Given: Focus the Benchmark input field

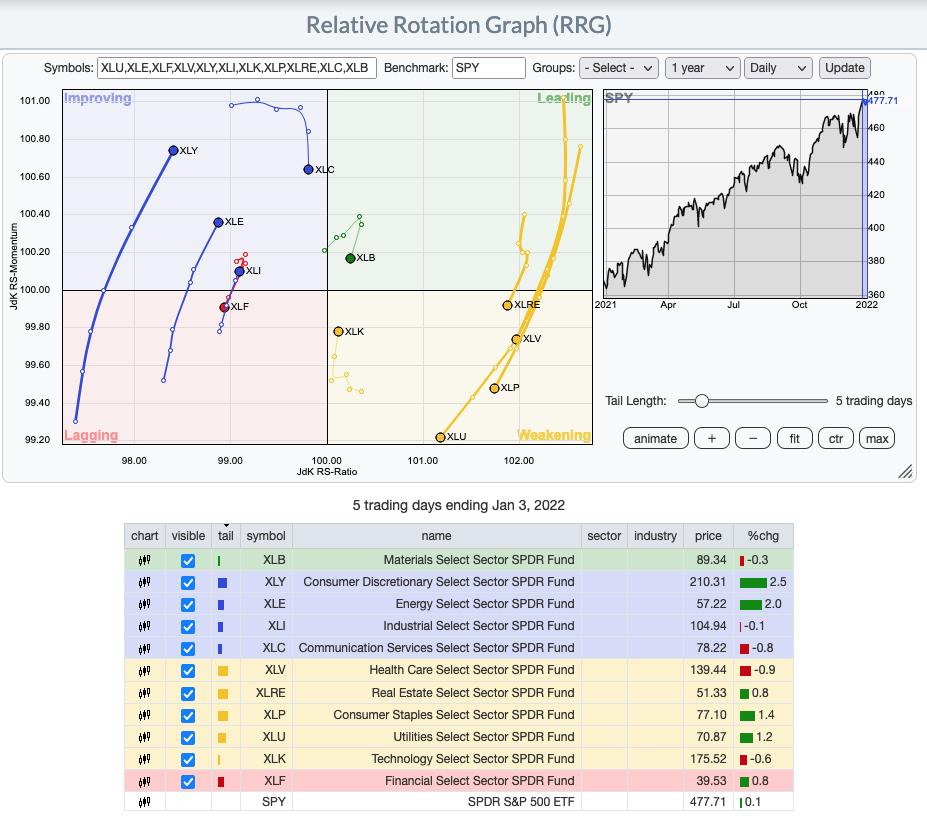Looking at the screenshot, I should tap(488, 68).
